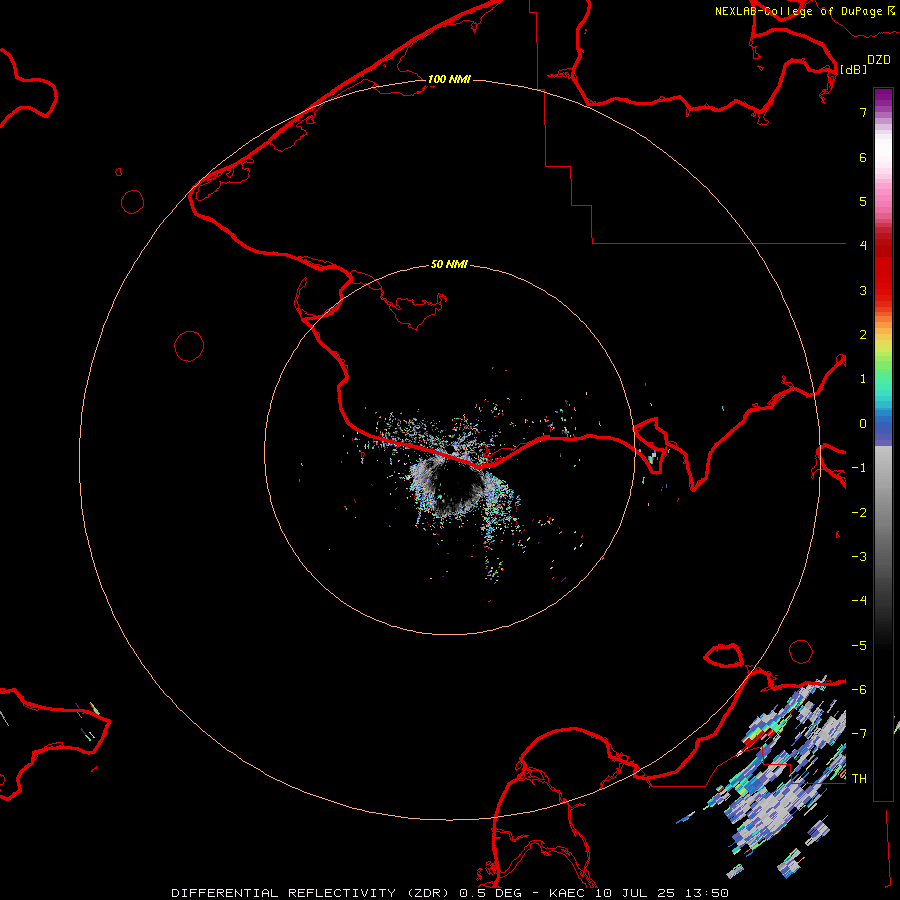The width and height of the screenshot is (900, 900).
Task: Click the legend value 5
Action: coord(863,201)
